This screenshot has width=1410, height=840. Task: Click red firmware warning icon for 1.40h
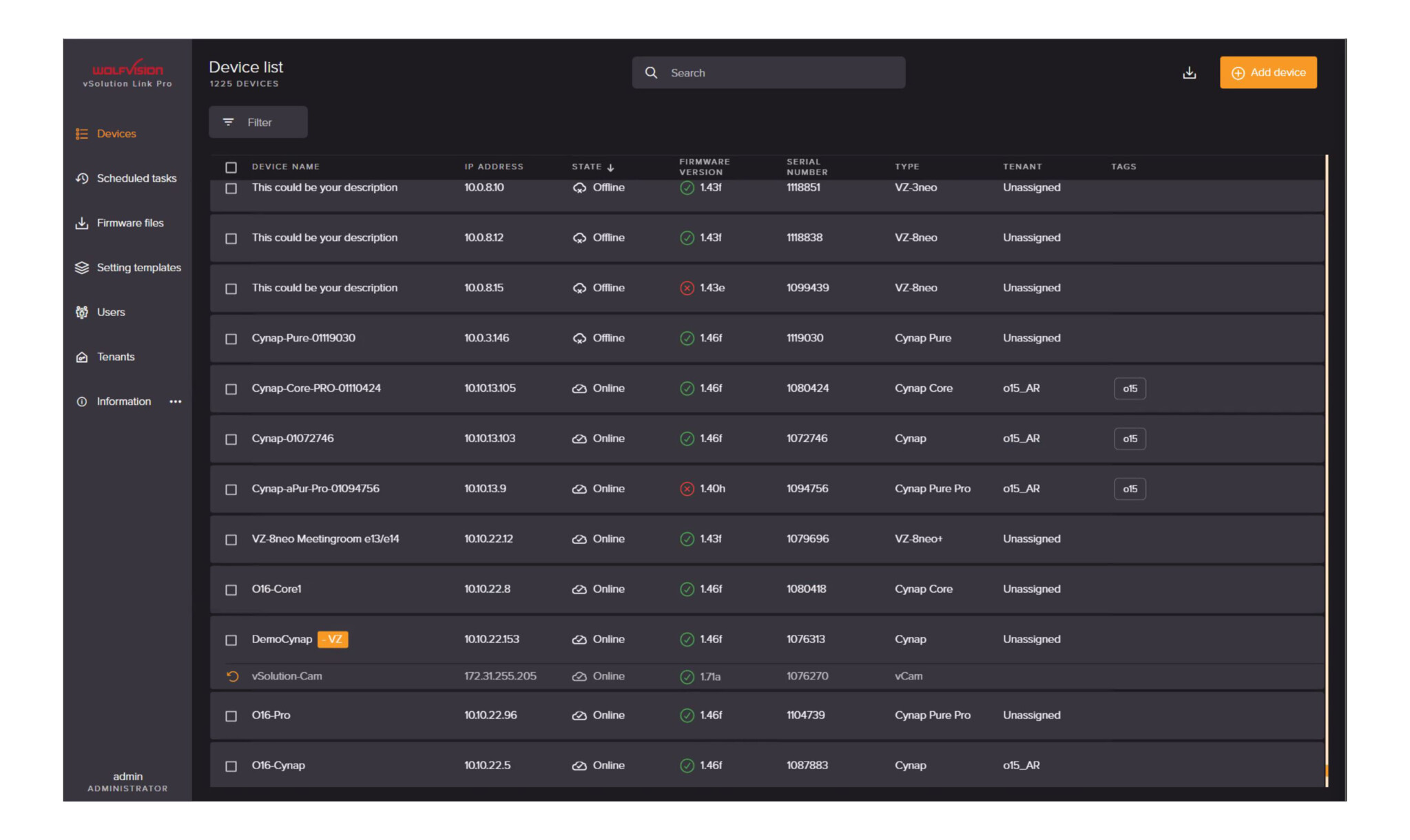(687, 489)
